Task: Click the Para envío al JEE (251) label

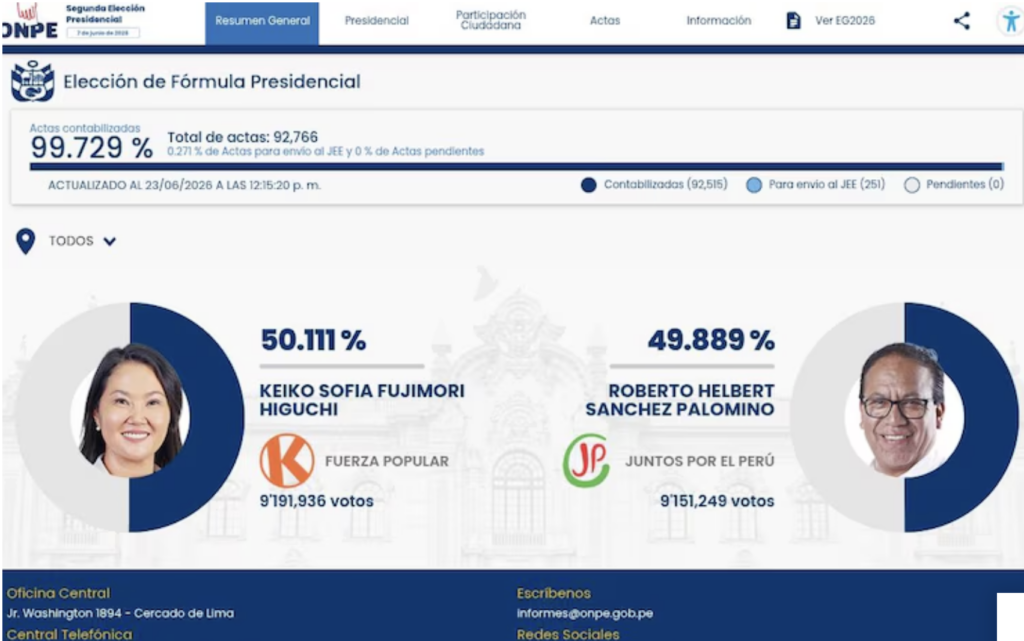Action: (827, 185)
